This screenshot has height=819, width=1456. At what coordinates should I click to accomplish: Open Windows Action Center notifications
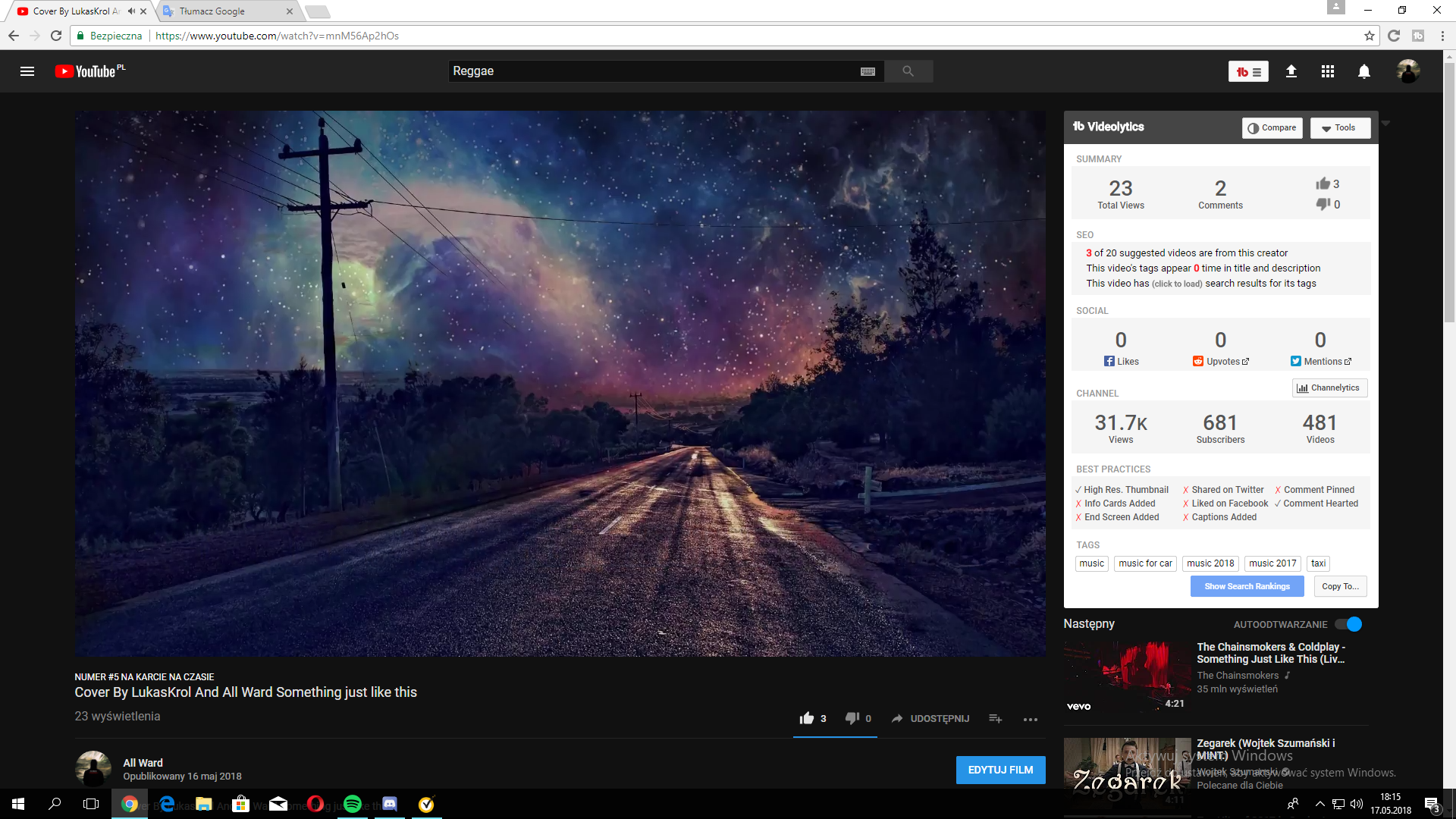point(1431,804)
